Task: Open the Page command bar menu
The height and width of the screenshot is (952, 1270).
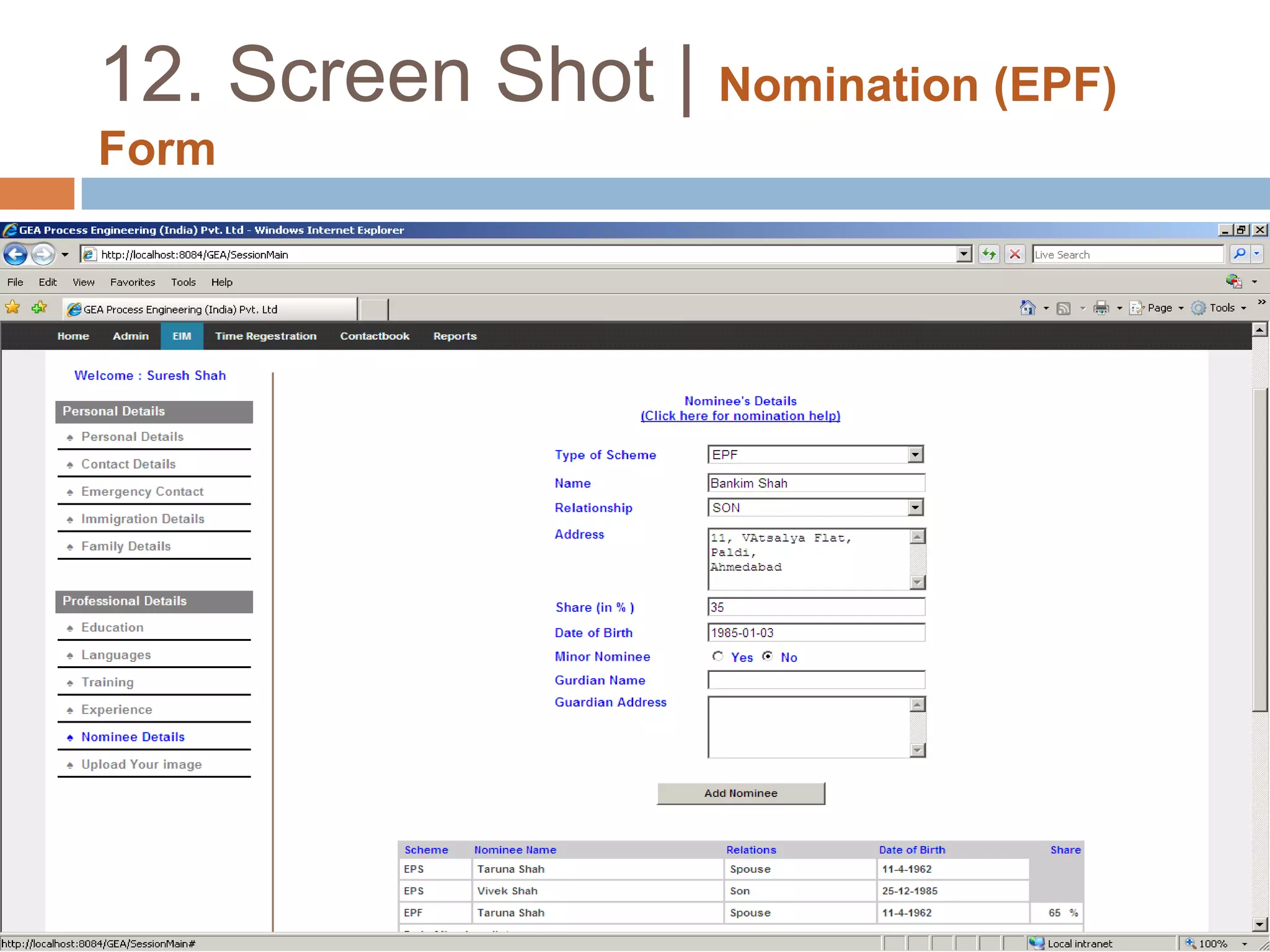Action: click(x=1157, y=307)
